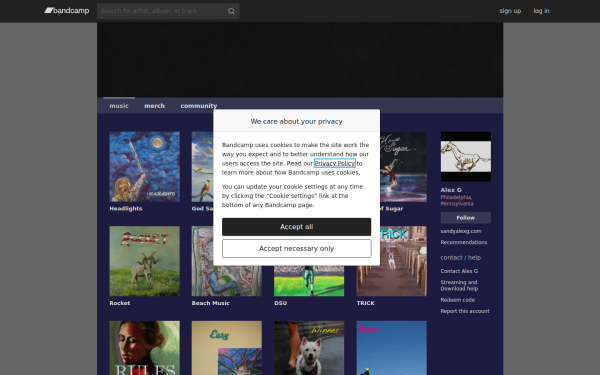Select the music tab
The height and width of the screenshot is (375, 600).
click(119, 106)
